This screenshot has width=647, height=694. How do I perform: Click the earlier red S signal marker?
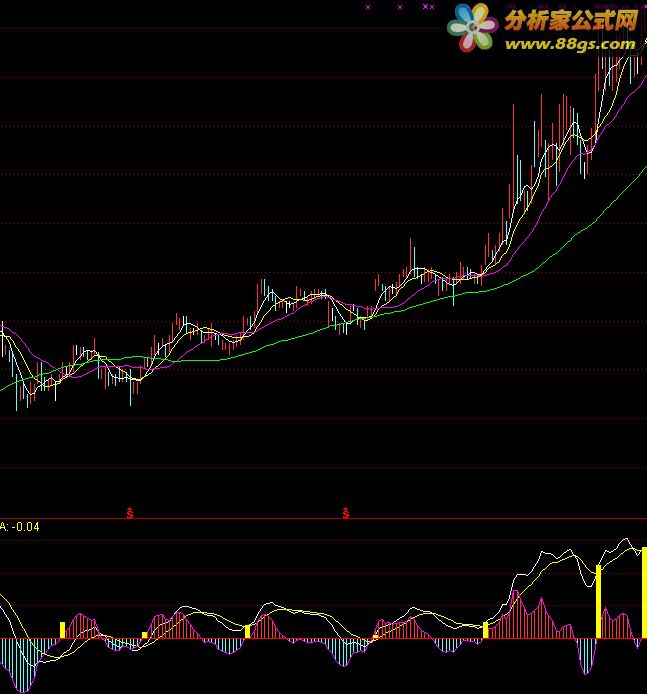130,513
